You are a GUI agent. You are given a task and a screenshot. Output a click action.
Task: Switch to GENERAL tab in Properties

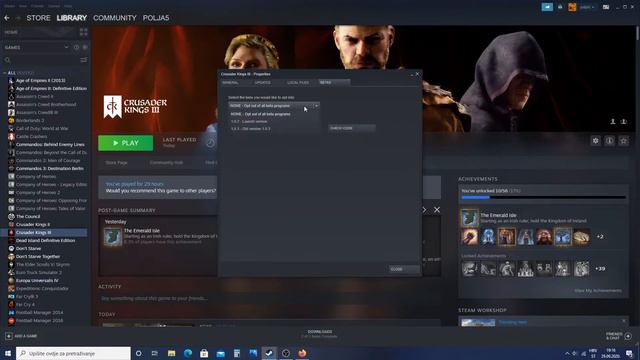(x=230, y=82)
